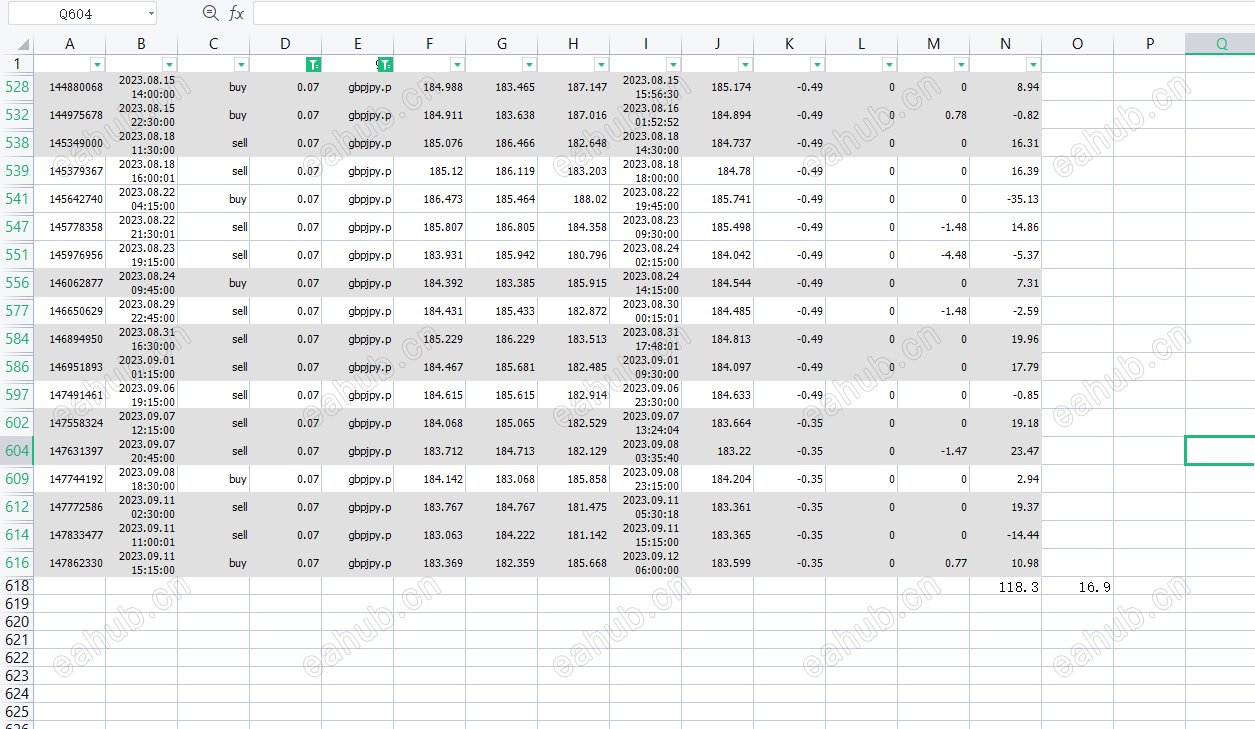Viewport: 1255px width, 729px height.
Task: Open filter dropdown in column K
Action: coord(817,64)
